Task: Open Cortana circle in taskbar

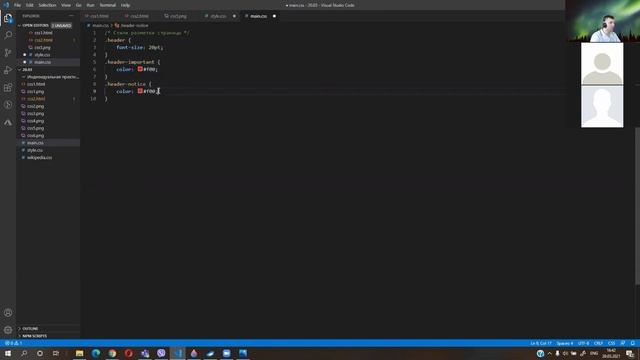Action: coord(40,353)
